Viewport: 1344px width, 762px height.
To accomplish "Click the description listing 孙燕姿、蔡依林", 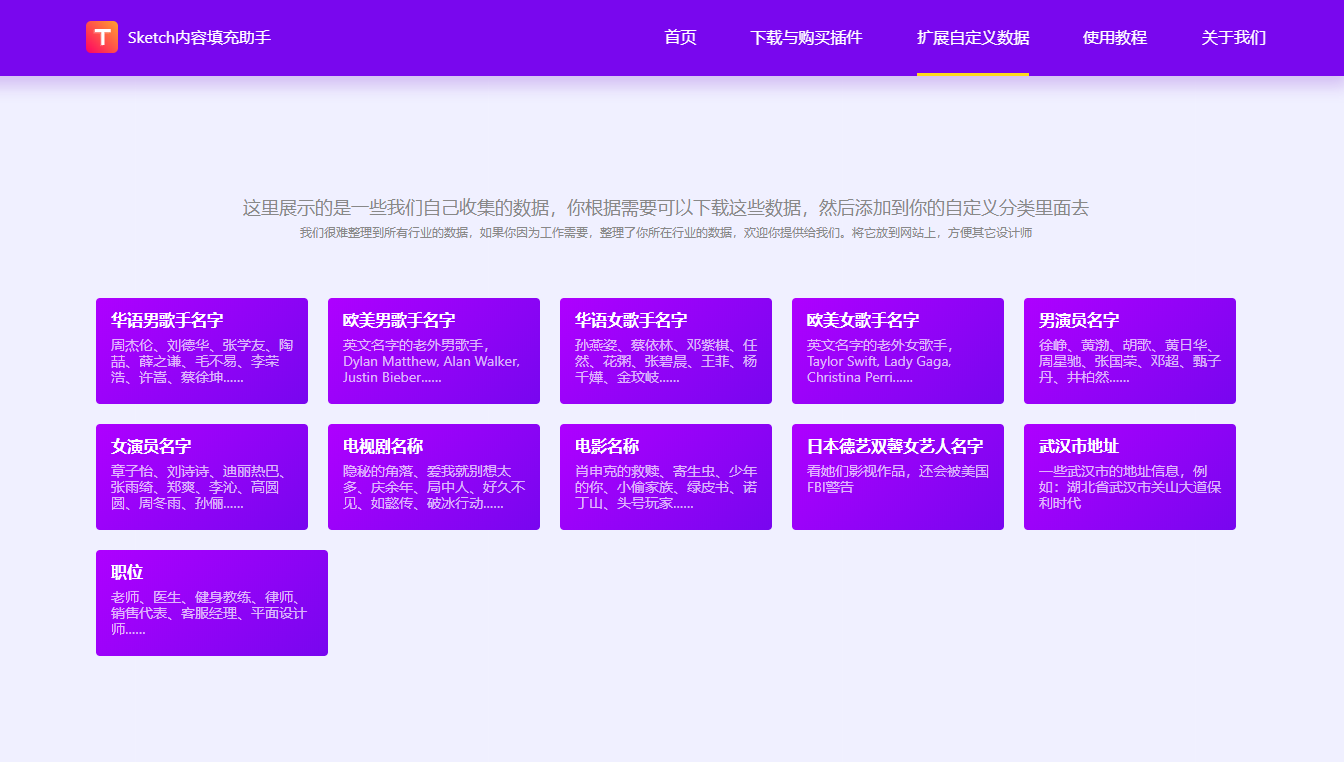I will (666, 361).
